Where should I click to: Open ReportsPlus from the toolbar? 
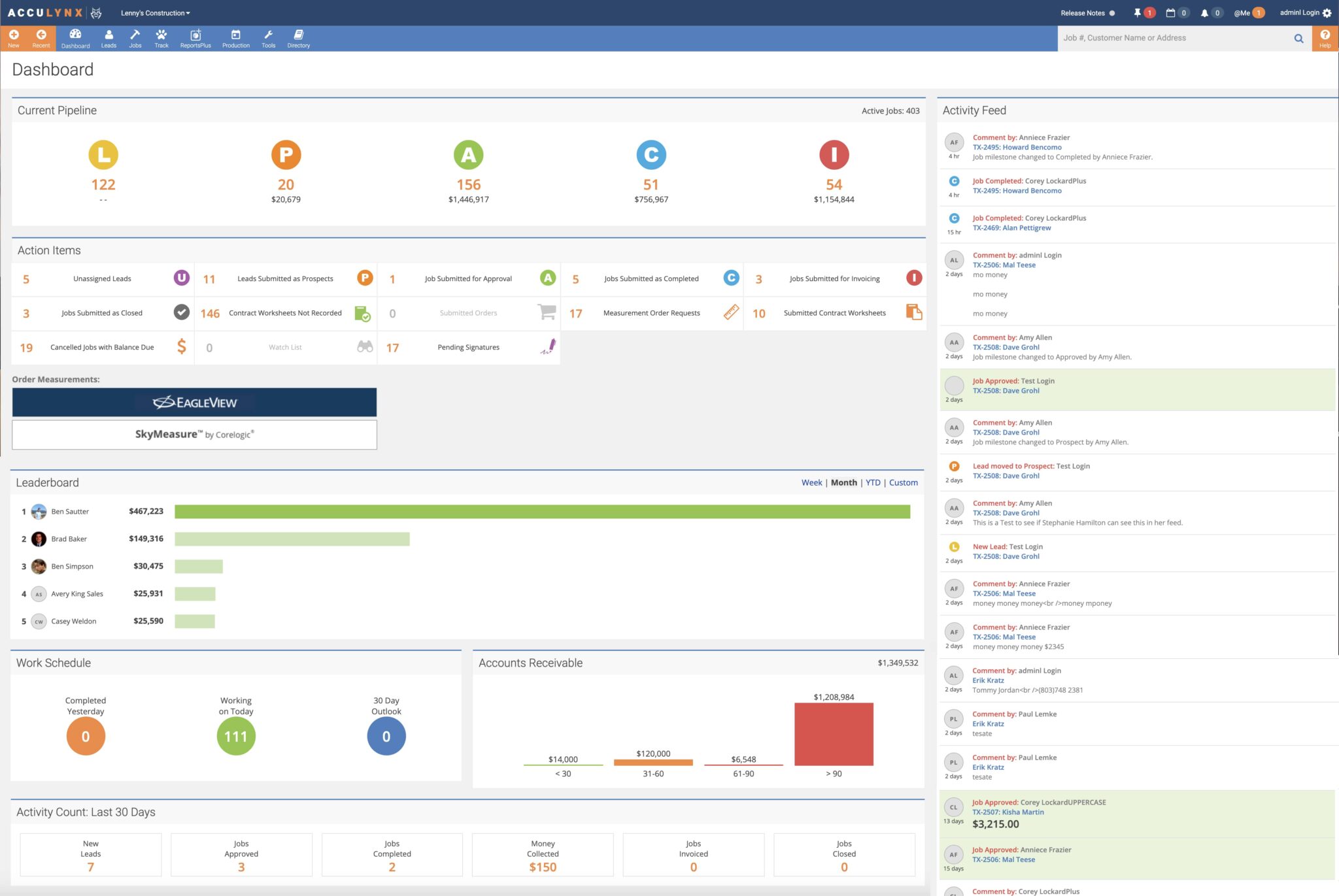click(195, 36)
